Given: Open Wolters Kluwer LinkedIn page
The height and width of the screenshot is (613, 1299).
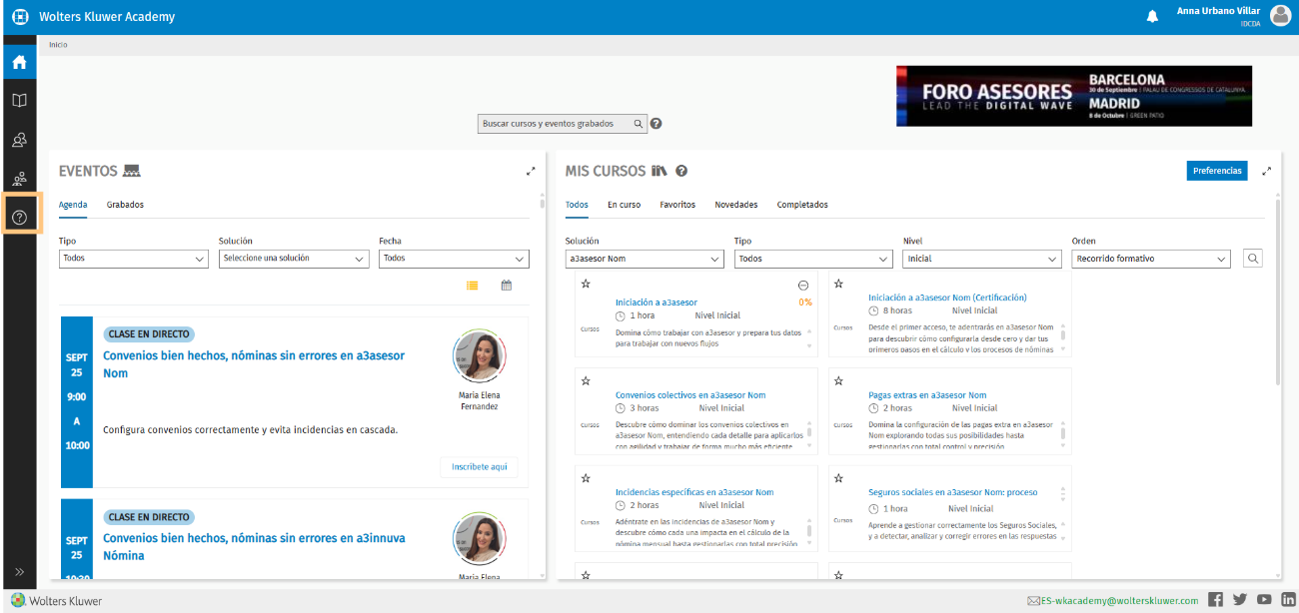Looking at the screenshot, I should click(1288, 600).
